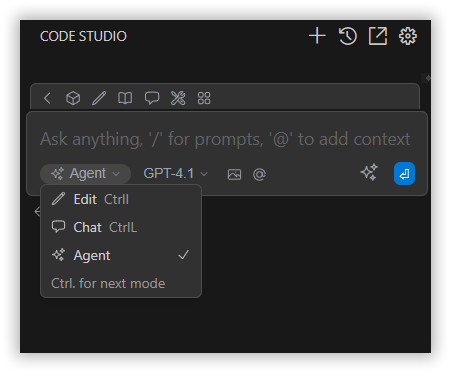This screenshot has width=451, height=373.
Task: Select checked Agent mode menu entry
Action: (x=121, y=255)
